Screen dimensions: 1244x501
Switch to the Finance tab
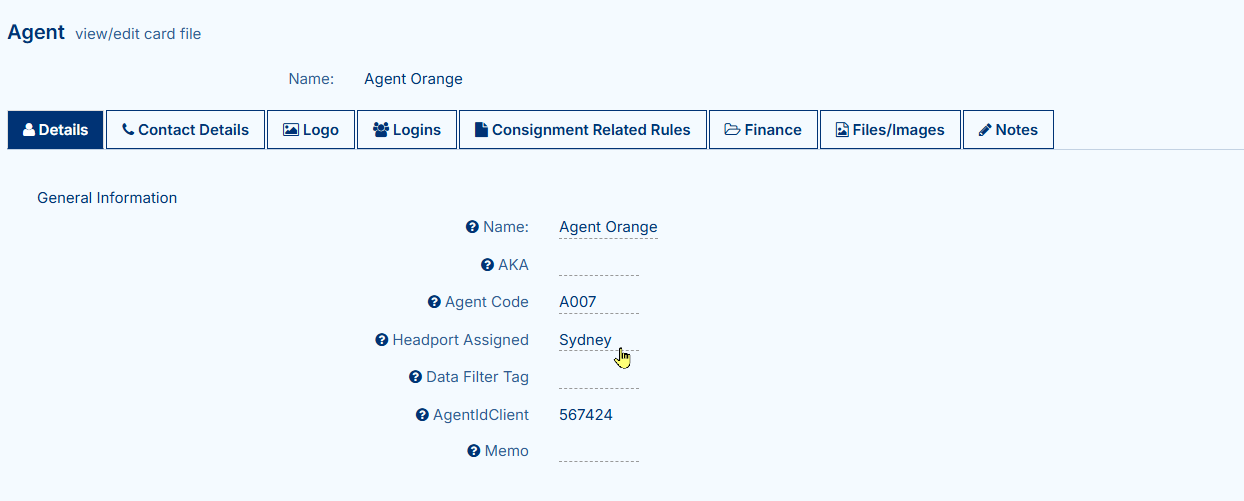tap(763, 130)
